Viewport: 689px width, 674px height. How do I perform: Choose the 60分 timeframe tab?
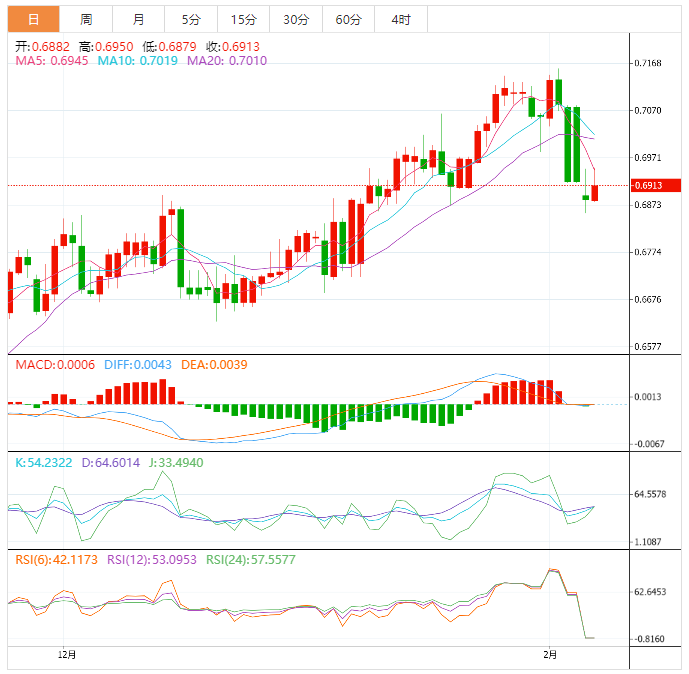tap(349, 19)
